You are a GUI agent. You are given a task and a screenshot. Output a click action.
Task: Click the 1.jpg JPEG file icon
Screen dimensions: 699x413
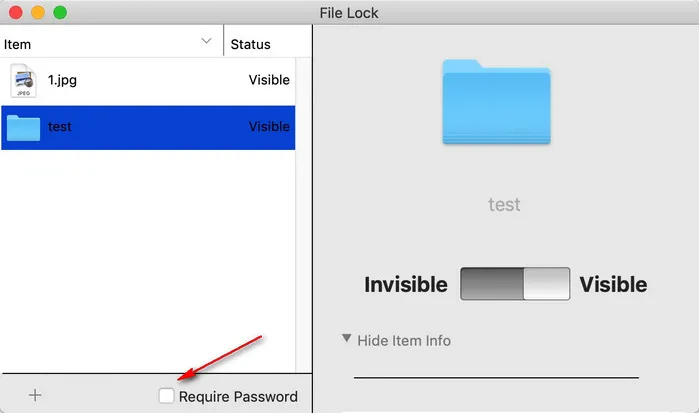(23, 80)
